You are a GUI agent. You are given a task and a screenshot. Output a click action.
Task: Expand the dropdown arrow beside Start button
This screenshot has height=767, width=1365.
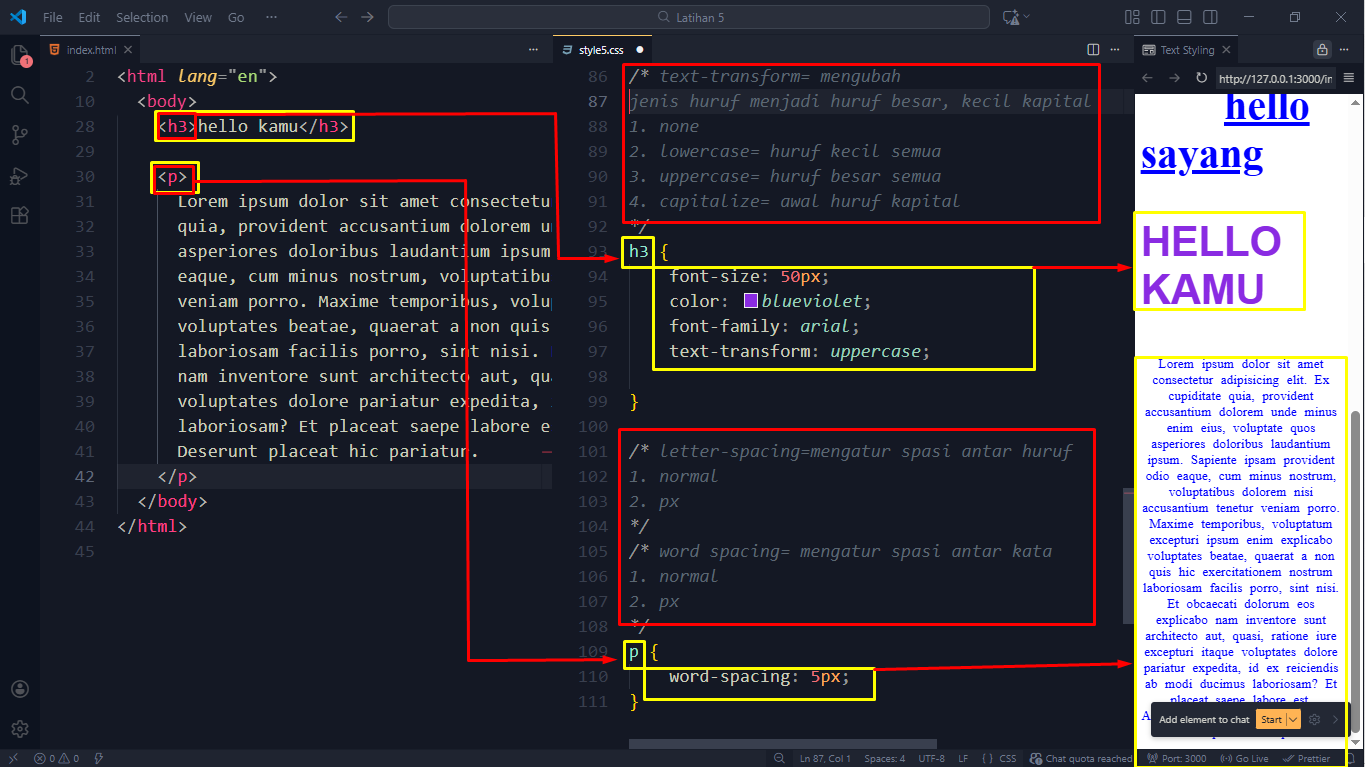point(1293,719)
